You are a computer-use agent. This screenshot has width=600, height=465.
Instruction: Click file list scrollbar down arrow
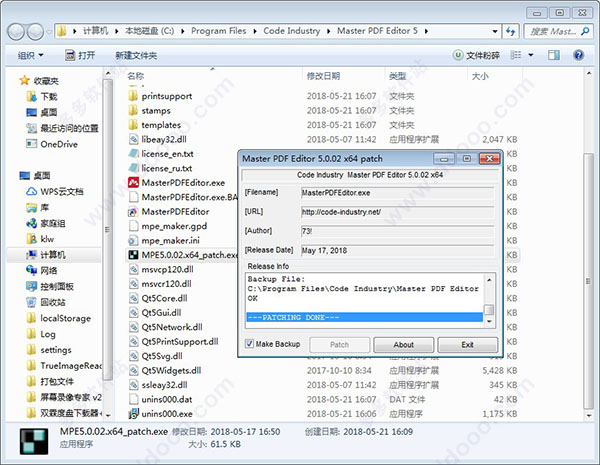(x=589, y=415)
